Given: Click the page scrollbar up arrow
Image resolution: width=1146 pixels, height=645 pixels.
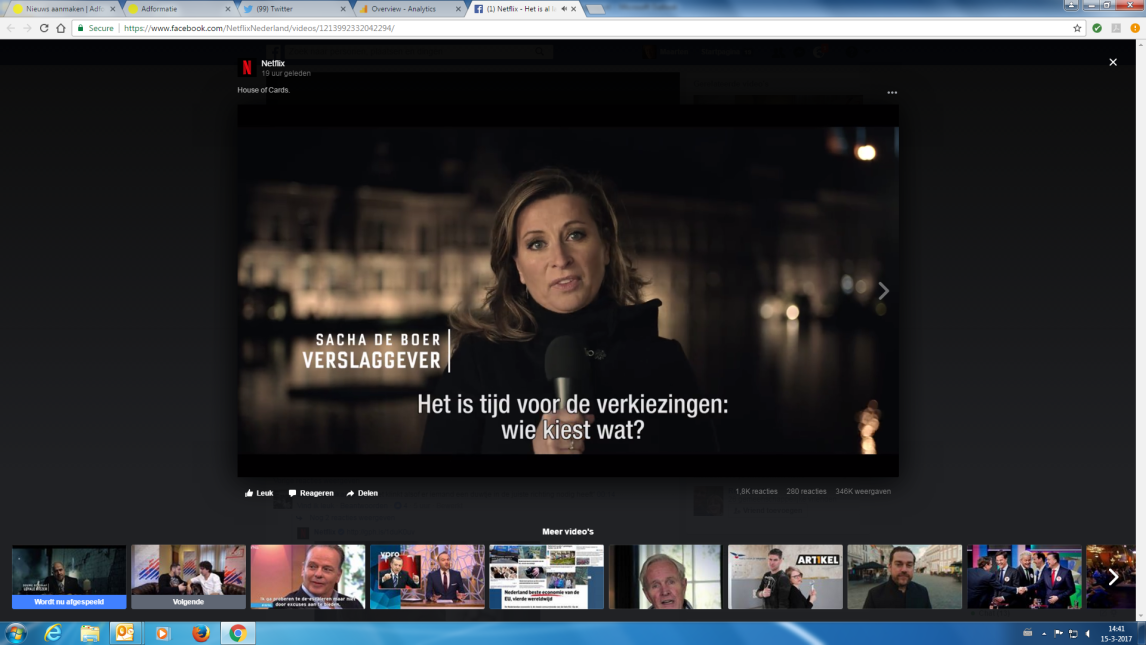Looking at the screenshot, I should (1141, 45).
